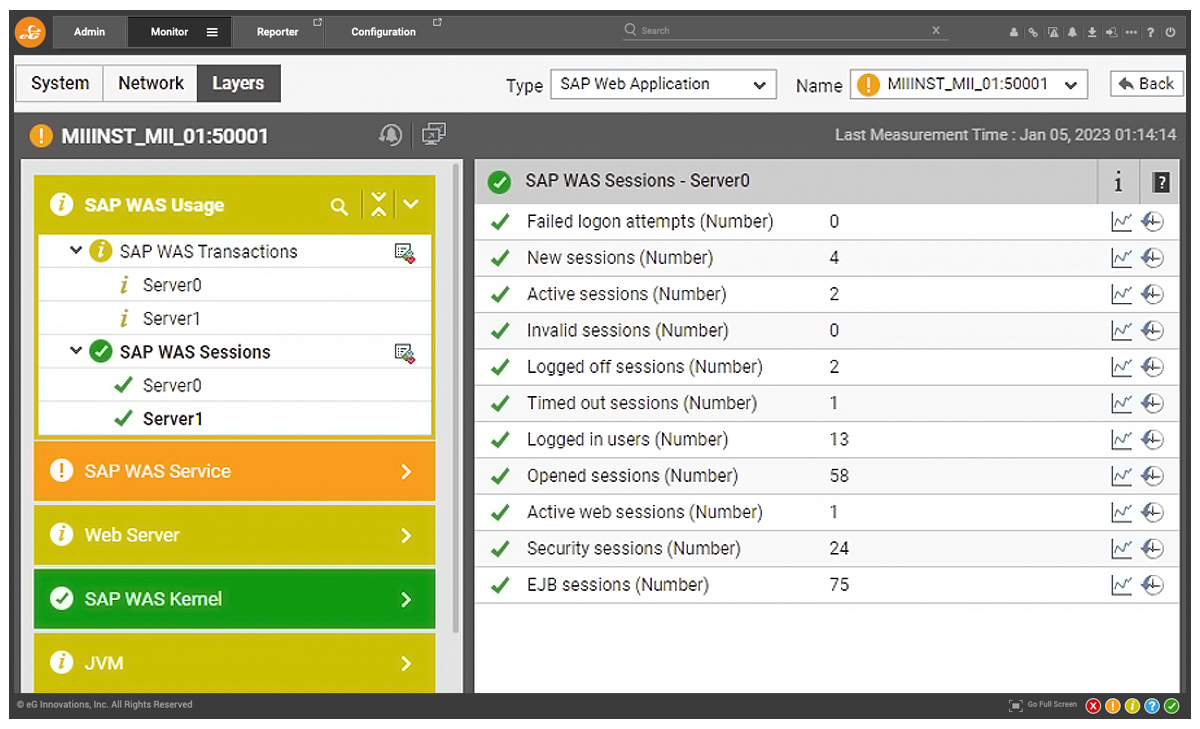Viewport: 1200px width, 729px height.
Task: Click Go Full Screen
Action: pos(1043,705)
